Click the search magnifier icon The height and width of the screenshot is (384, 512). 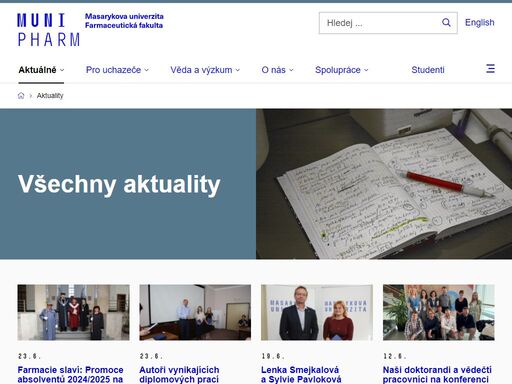tap(446, 23)
